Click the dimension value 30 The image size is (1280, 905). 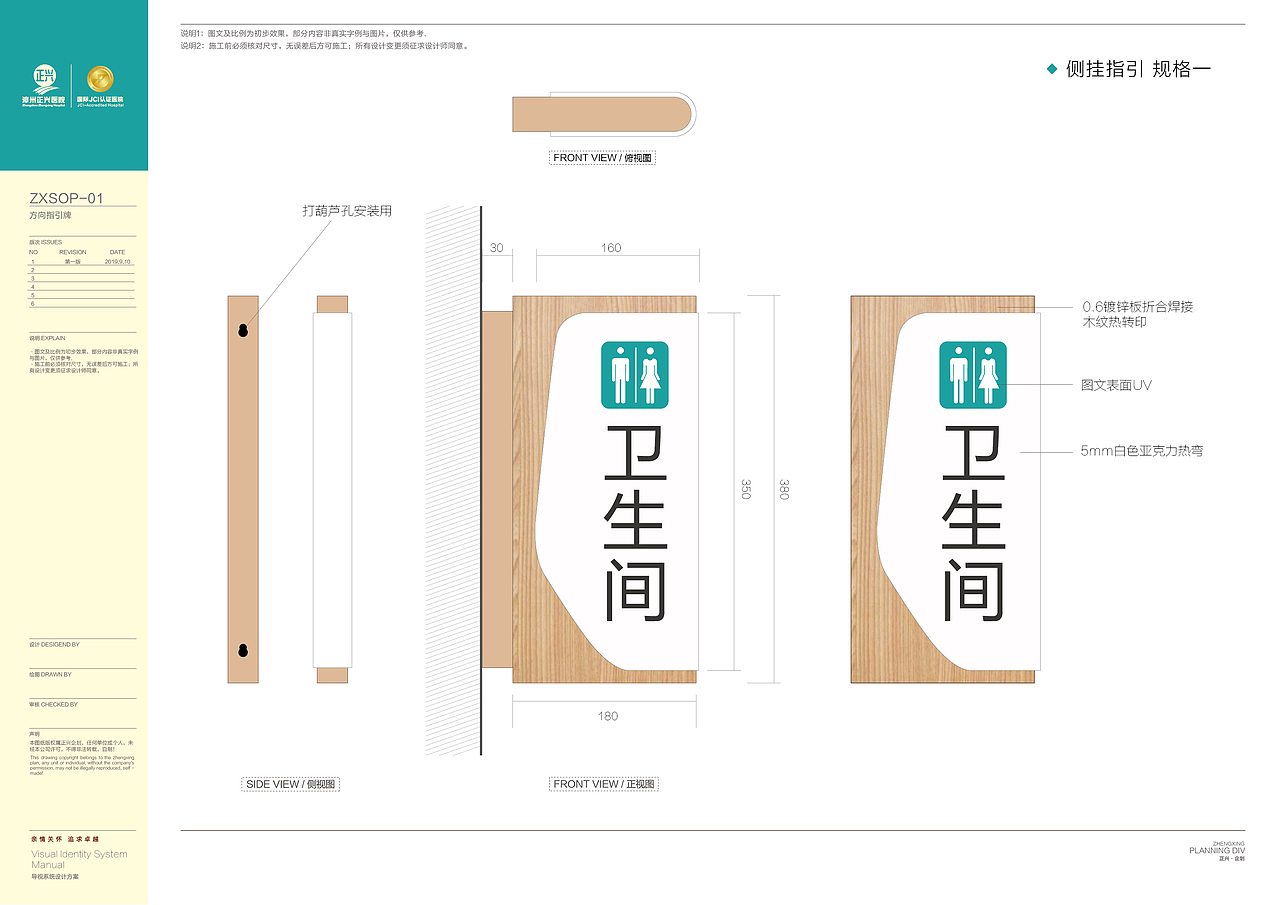pos(497,248)
